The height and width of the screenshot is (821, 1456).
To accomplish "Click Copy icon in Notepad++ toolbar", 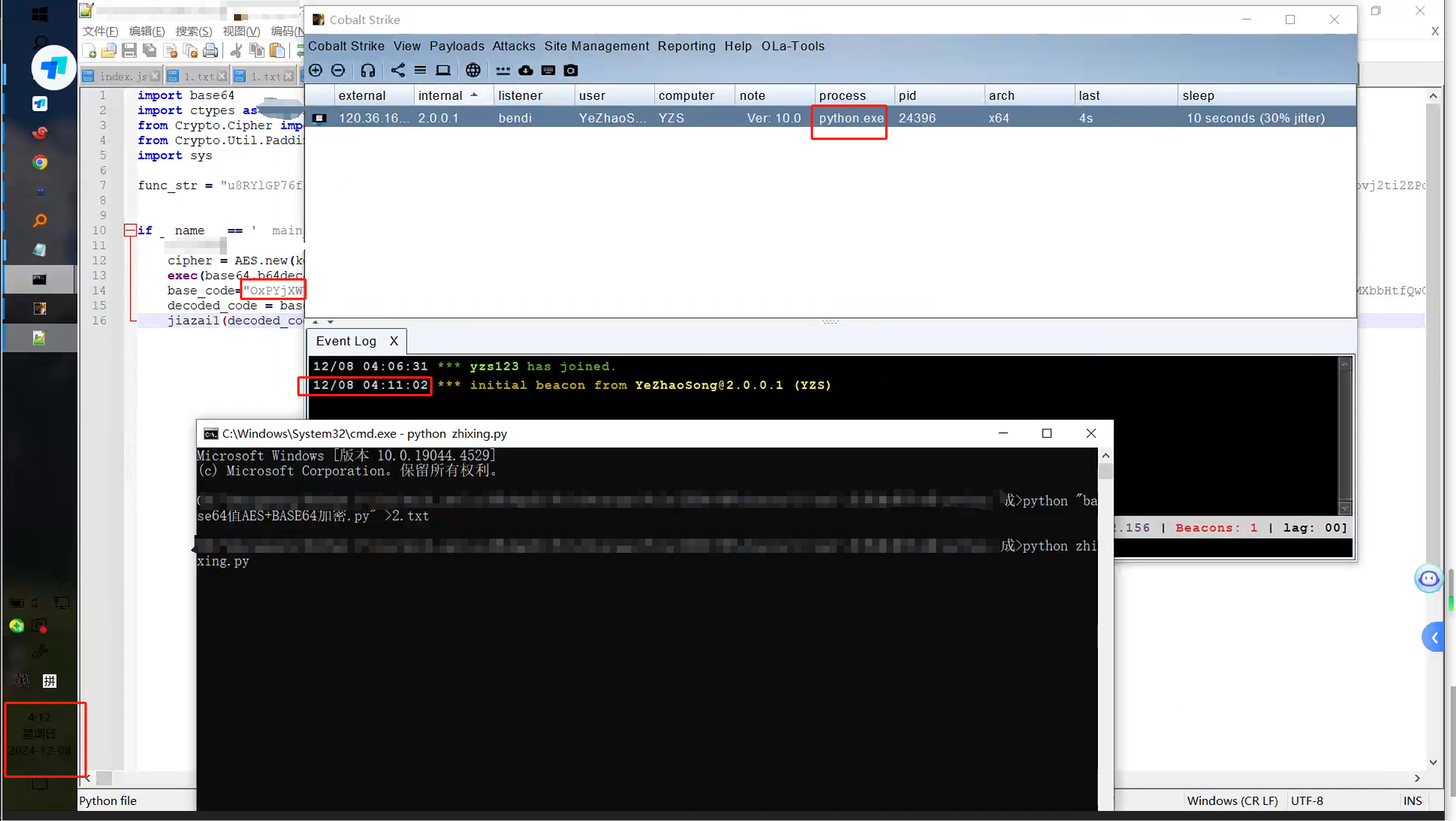I will pyautogui.click(x=256, y=51).
